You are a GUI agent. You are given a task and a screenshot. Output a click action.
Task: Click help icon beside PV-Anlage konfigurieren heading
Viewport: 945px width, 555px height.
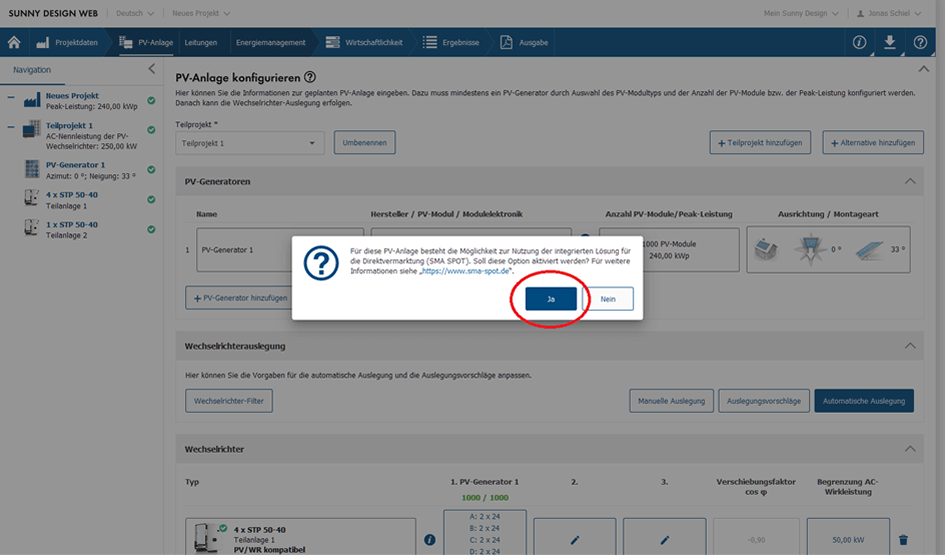[x=310, y=77]
